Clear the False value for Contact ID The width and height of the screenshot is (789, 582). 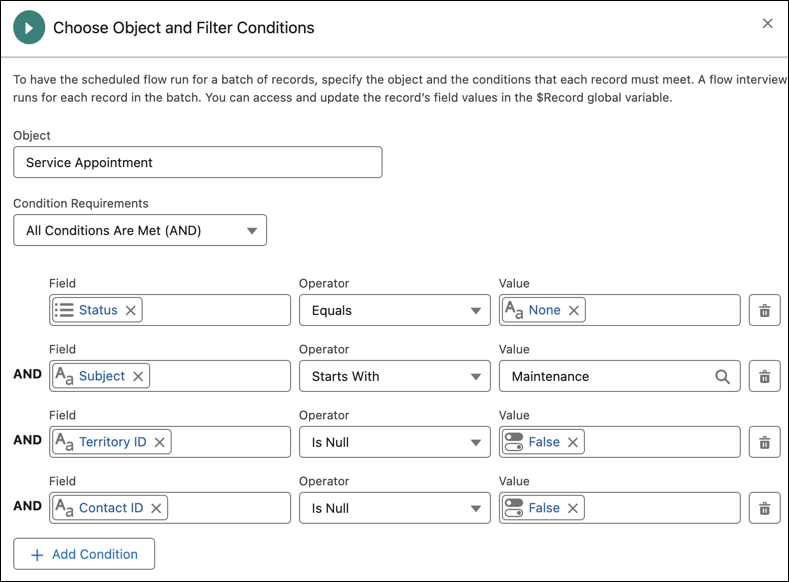(573, 508)
